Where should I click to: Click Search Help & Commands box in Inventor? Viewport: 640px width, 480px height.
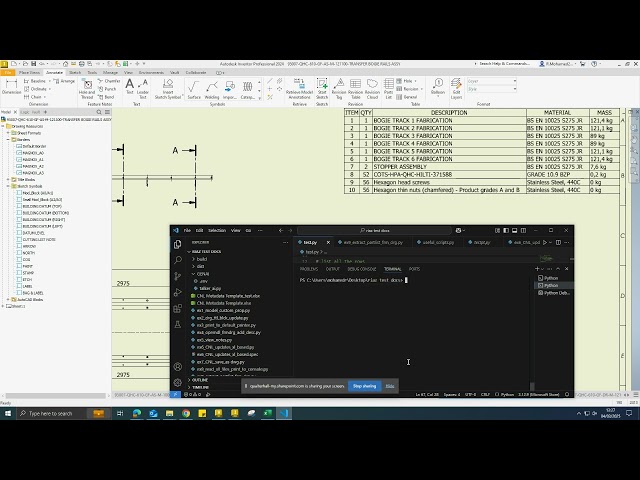coord(502,64)
